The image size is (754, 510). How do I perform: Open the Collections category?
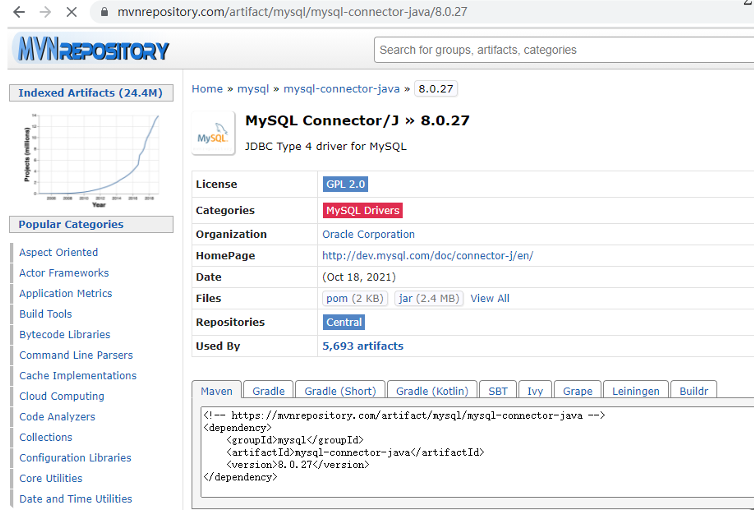tap(46, 437)
